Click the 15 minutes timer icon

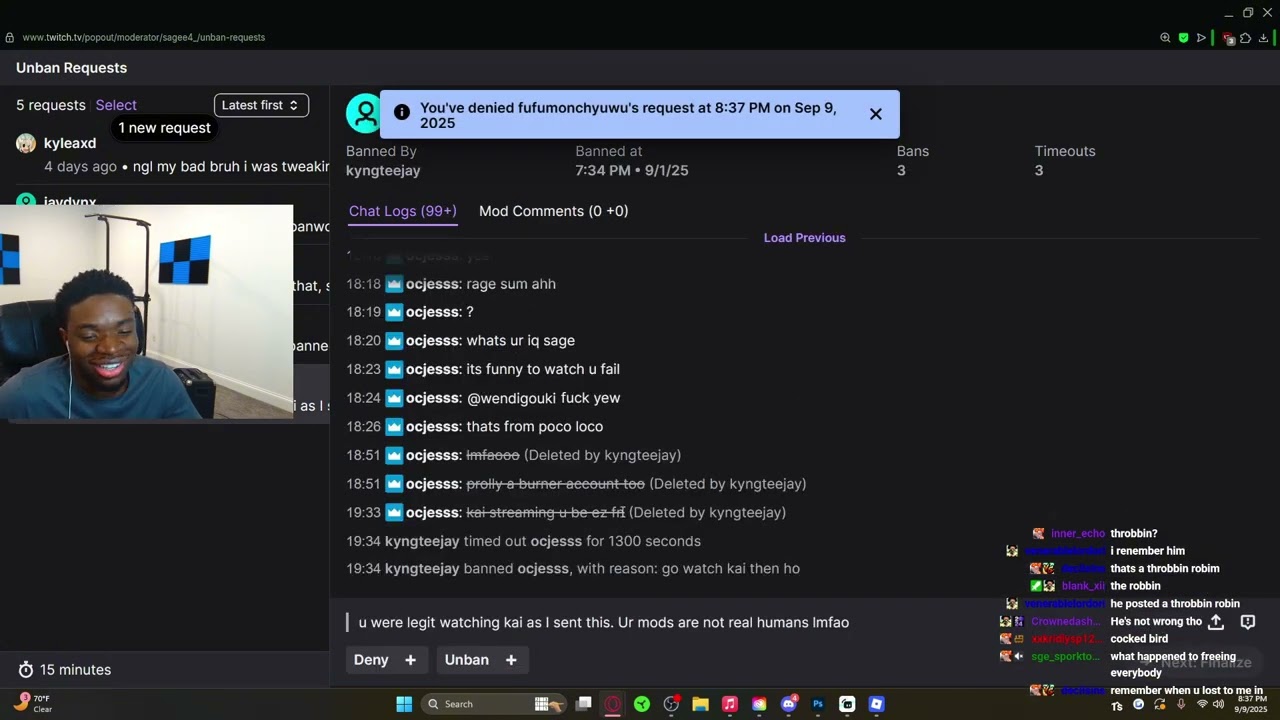(x=26, y=670)
